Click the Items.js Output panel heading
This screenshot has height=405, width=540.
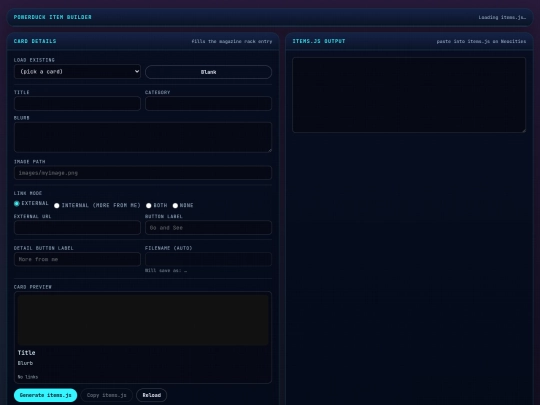coord(319,41)
